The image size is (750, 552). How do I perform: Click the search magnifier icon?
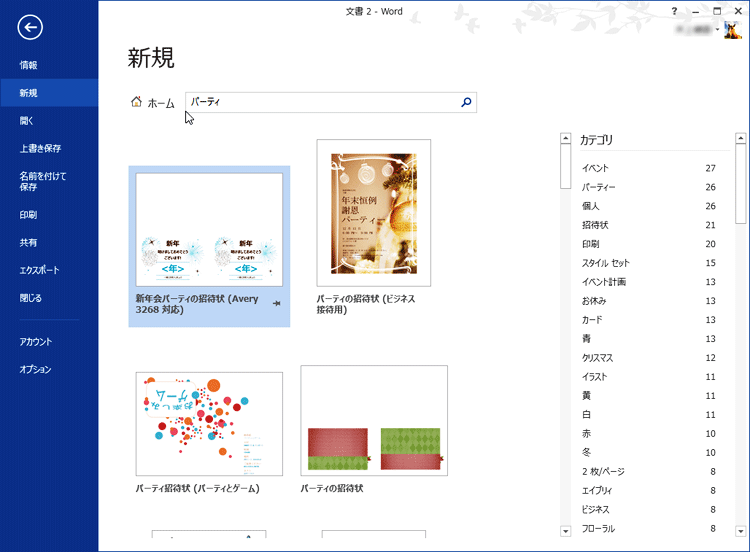coord(466,102)
